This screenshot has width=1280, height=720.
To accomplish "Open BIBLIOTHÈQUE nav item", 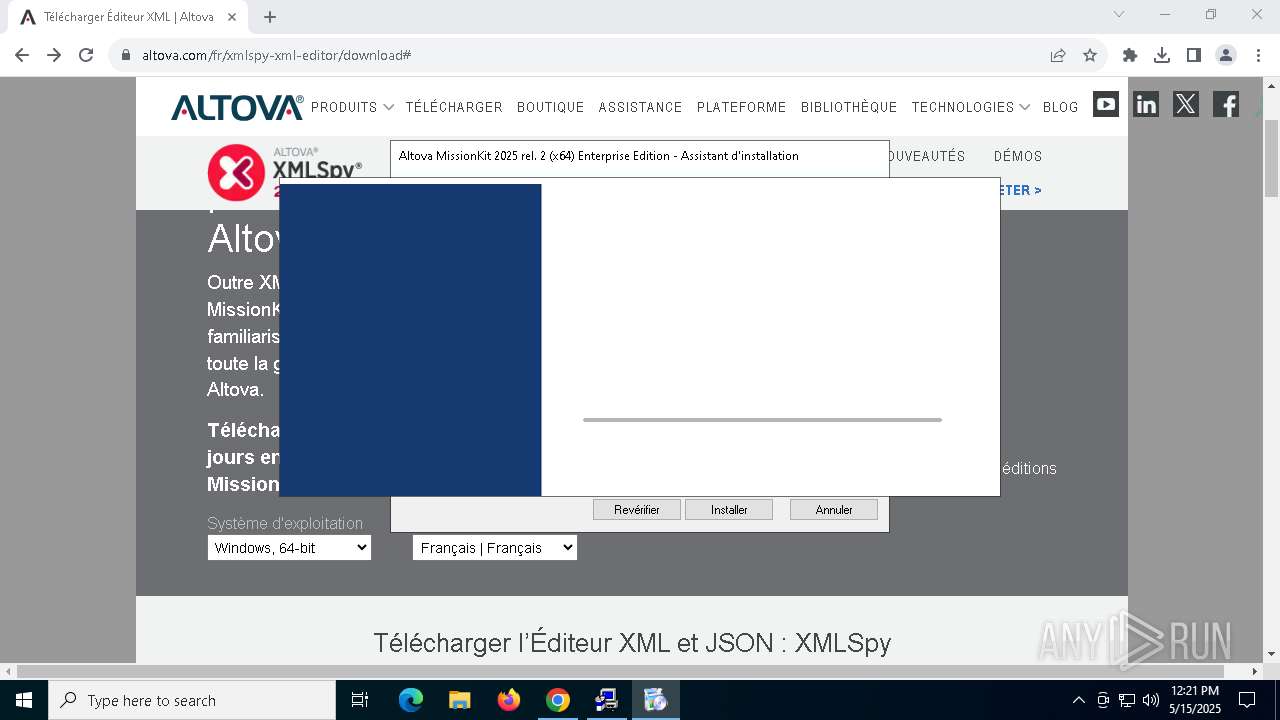I will tap(849, 107).
